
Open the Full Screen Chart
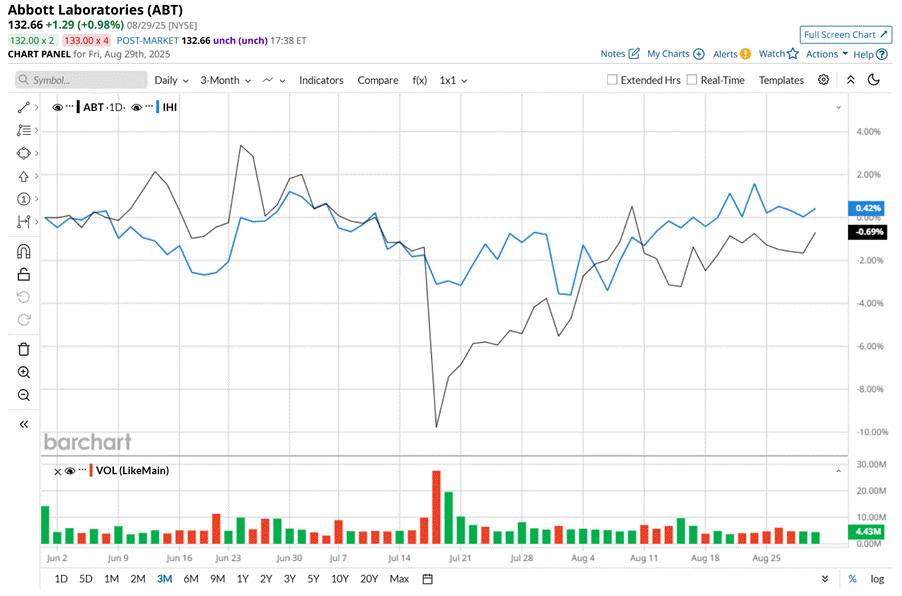coord(846,35)
